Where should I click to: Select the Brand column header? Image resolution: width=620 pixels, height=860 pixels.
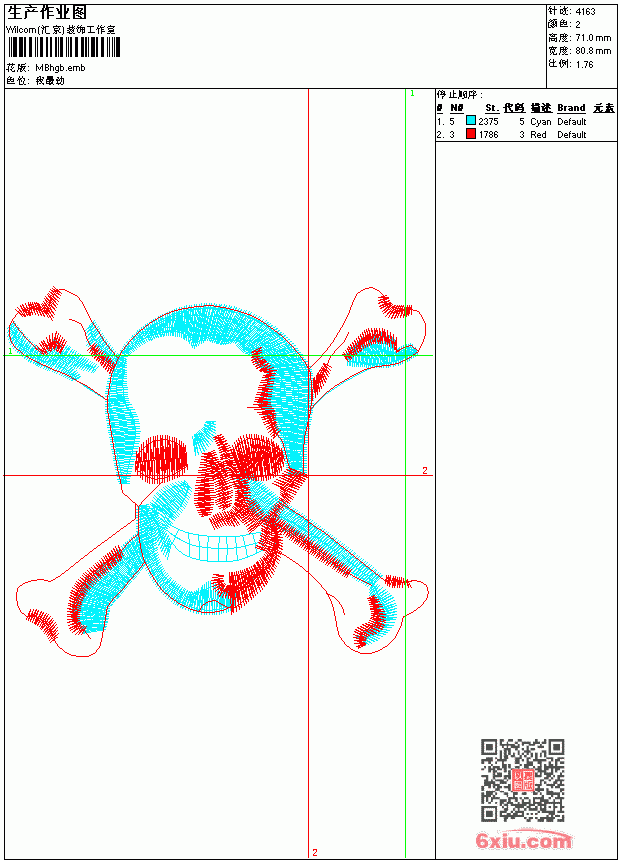coord(571,108)
